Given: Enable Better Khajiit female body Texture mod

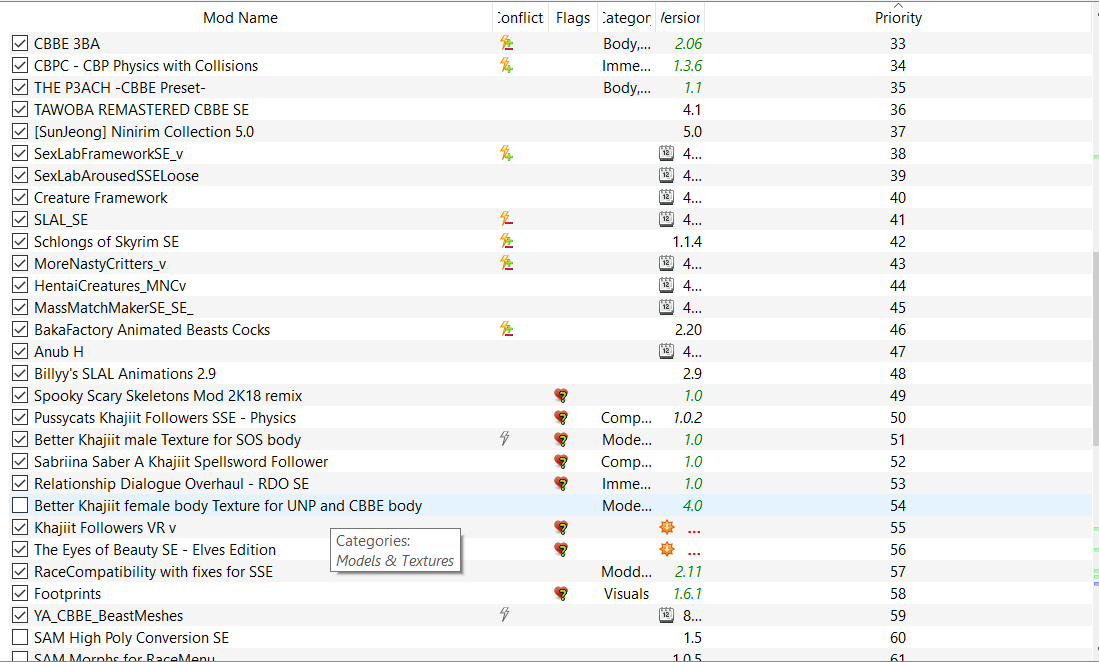Looking at the screenshot, I should pyautogui.click(x=20, y=505).
